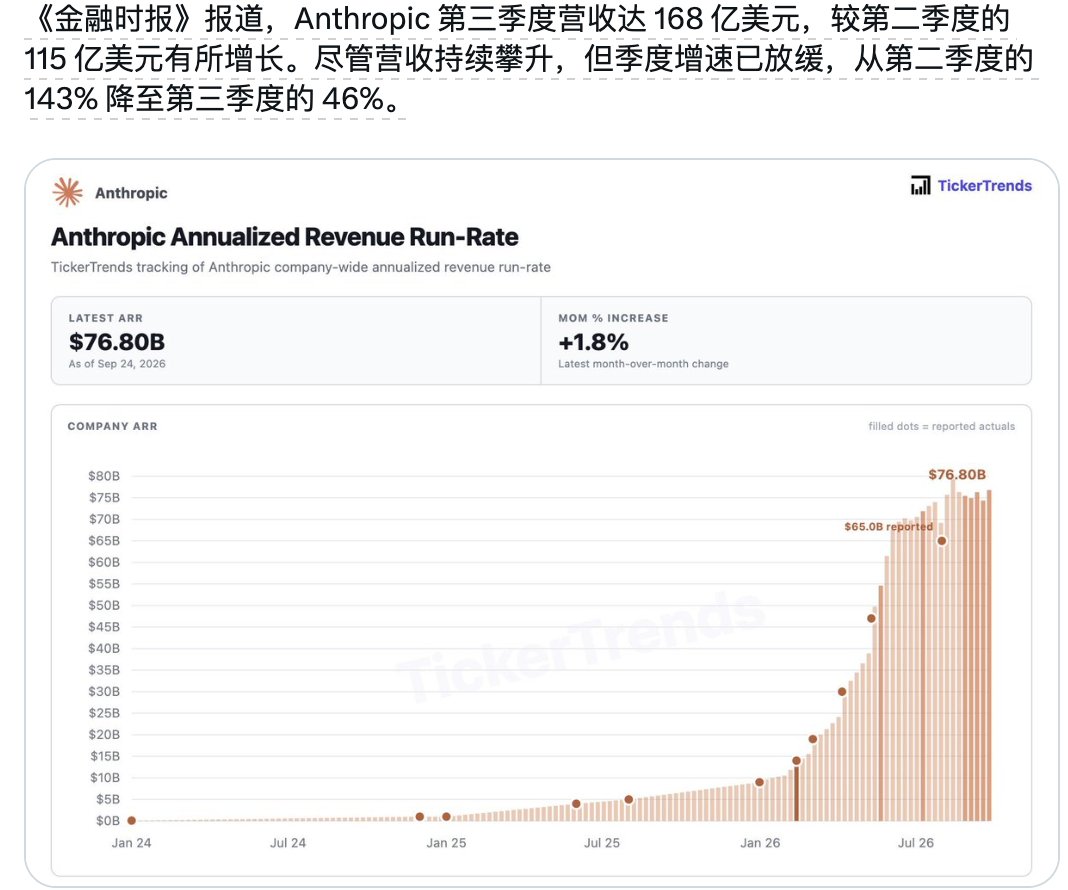This screenshot has height=890, width=1068.
Task: Click the Jan 25 x-axis label
Action: (446, 843)
